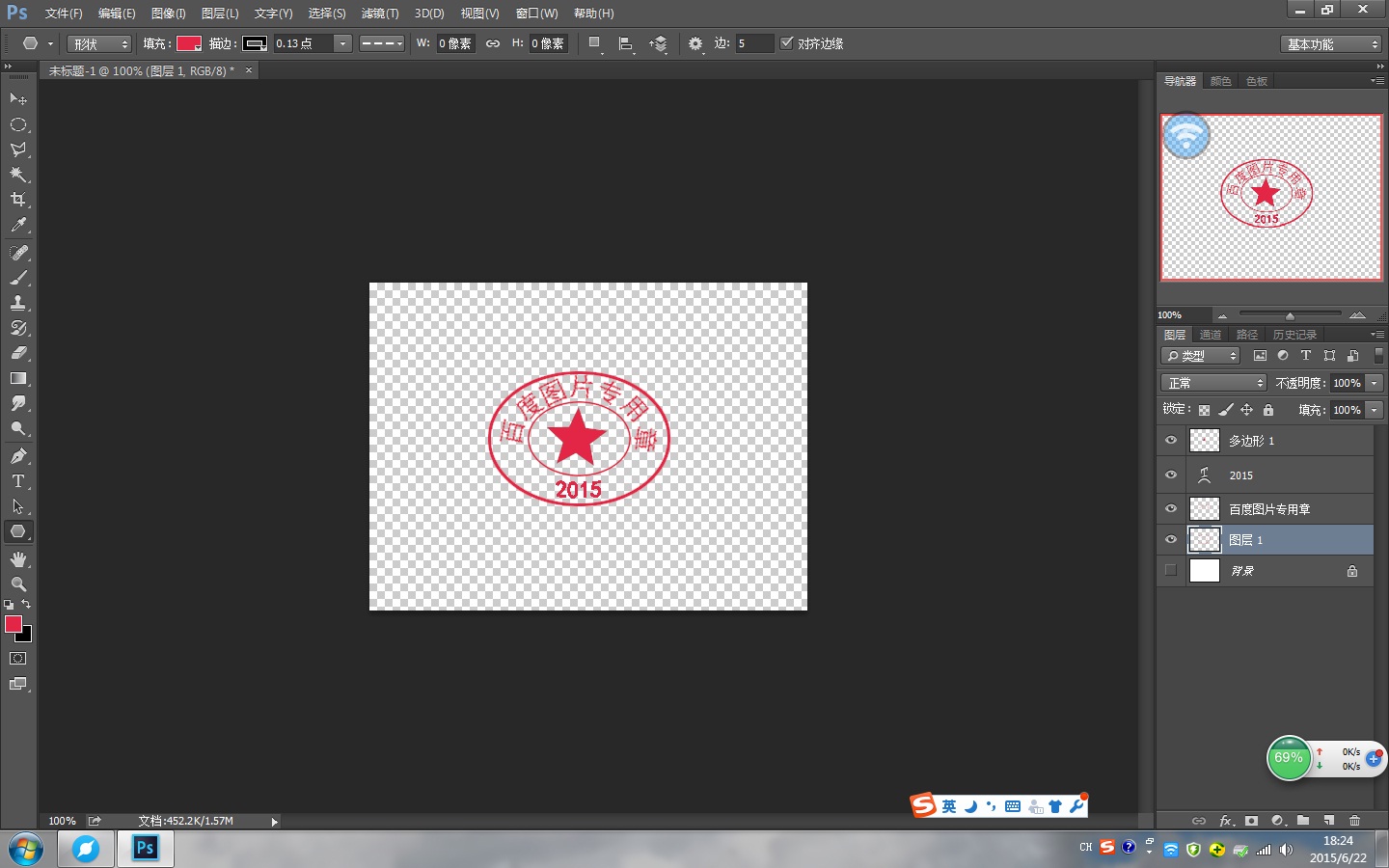Select the Zoom tool

(17, 584)
